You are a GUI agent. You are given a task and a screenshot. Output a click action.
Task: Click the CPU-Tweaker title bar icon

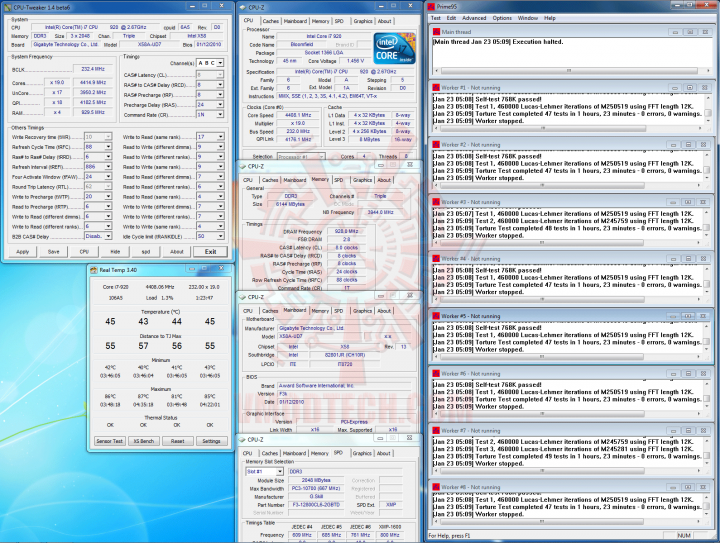click(x=10, y=6)
